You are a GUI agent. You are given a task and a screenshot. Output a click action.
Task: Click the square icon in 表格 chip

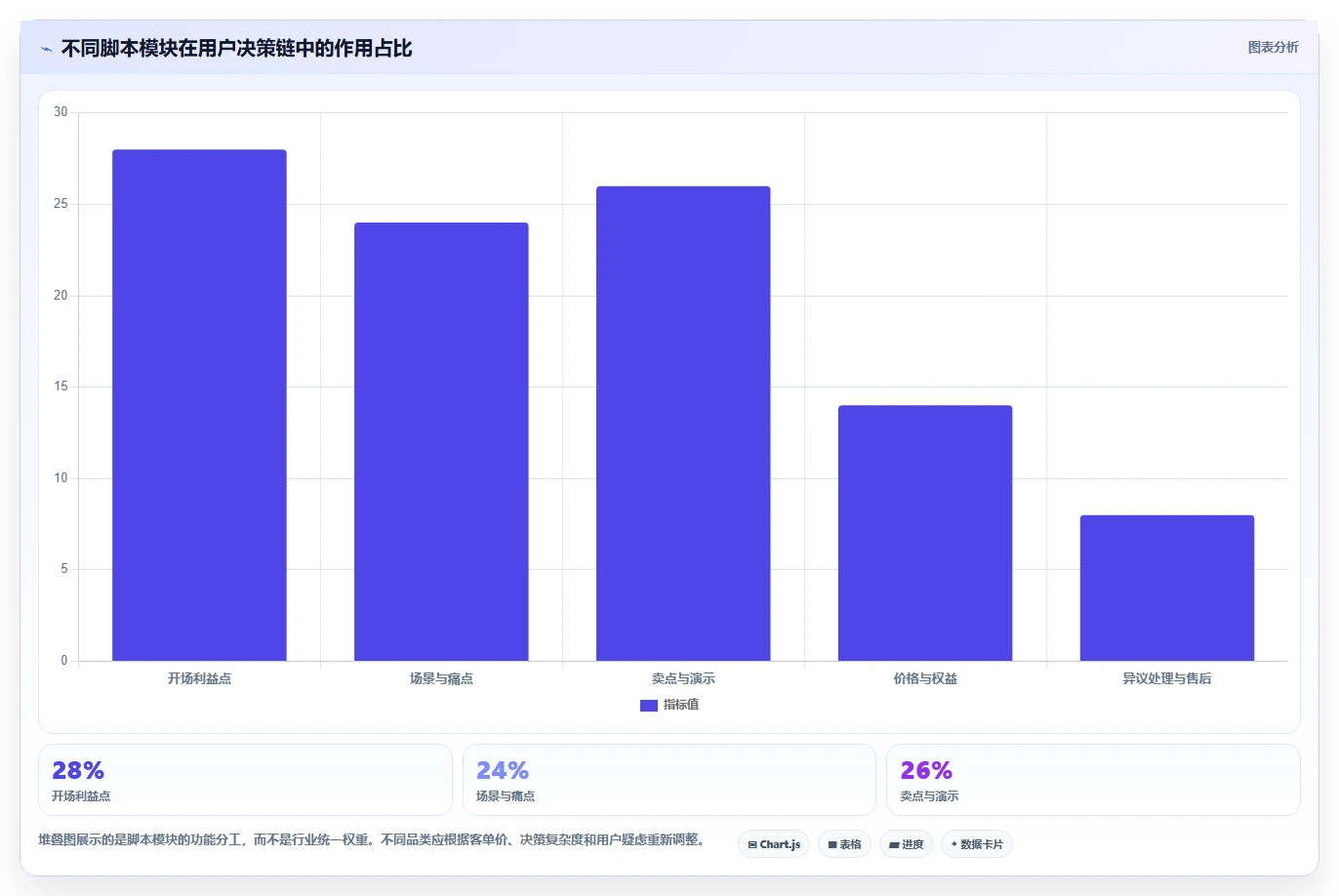(x=832, y=845)
